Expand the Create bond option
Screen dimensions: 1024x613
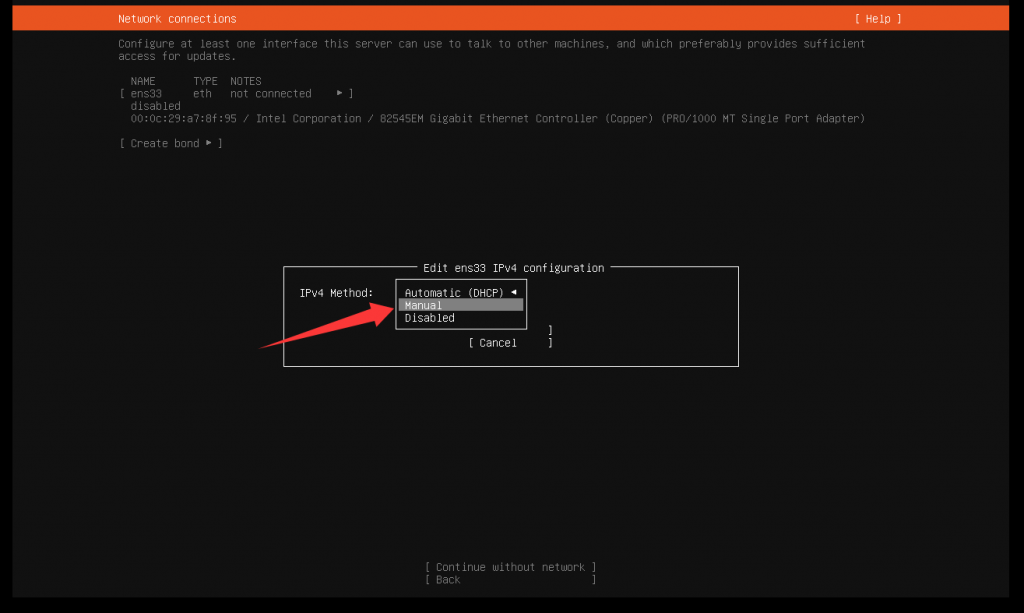(x=166, y=143)
